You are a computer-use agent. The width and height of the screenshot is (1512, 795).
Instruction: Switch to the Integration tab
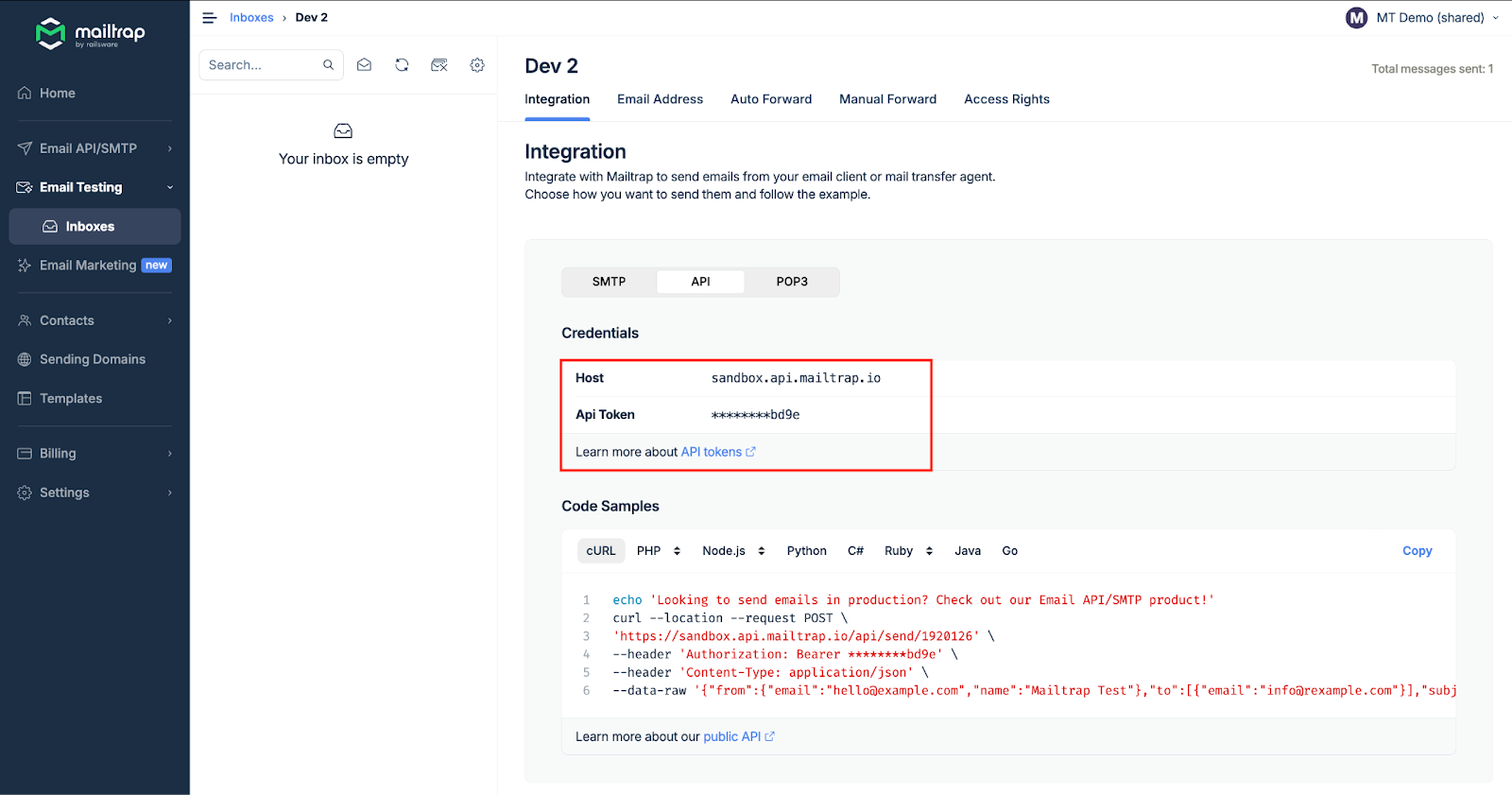pos(558,99)
